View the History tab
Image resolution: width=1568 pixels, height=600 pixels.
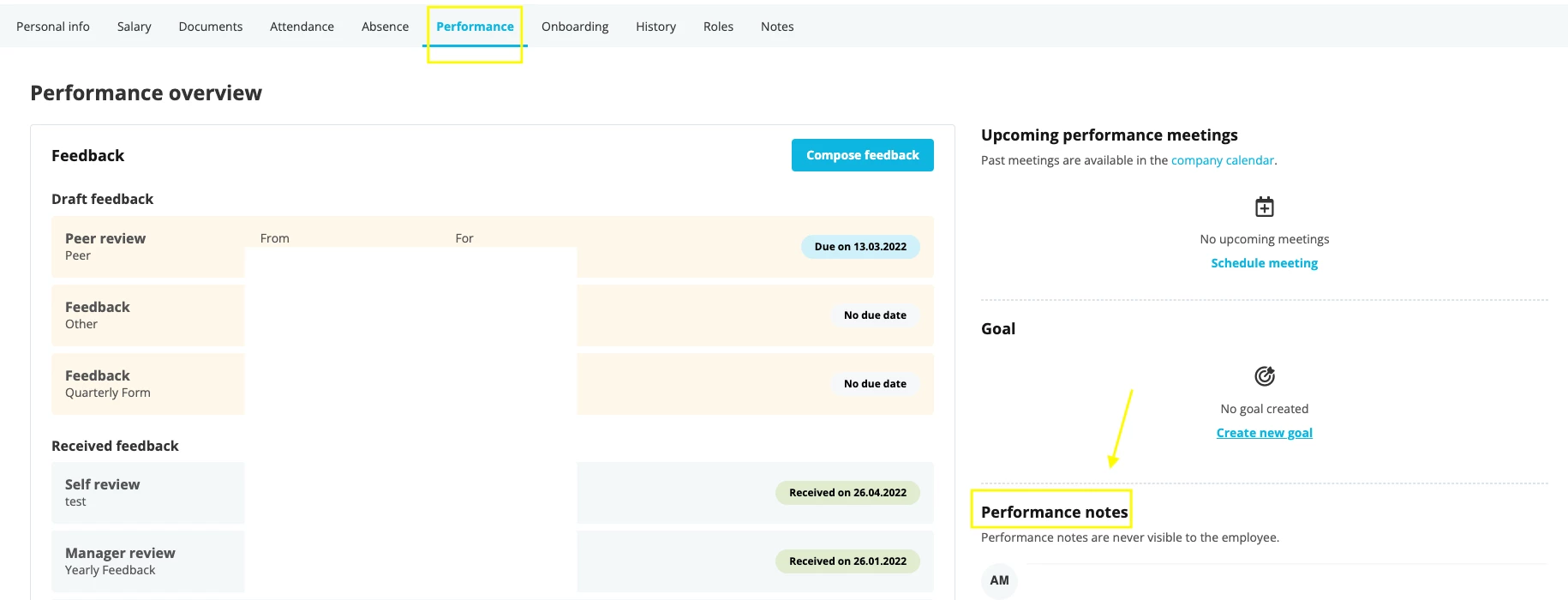click(x=655, y=27)
